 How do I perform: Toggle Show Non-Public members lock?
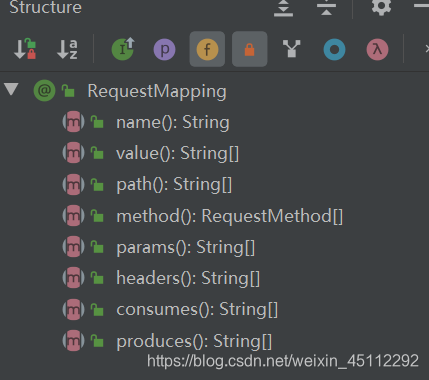coord(249,49)
